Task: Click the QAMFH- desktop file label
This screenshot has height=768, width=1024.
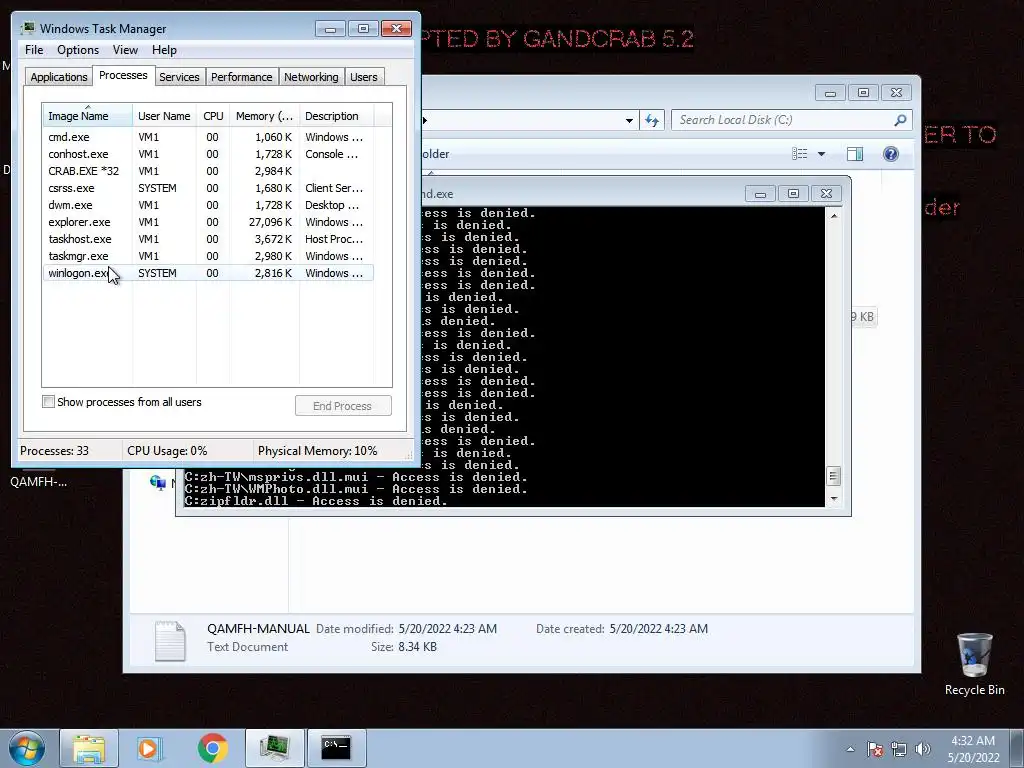Action: click(38, 482)
